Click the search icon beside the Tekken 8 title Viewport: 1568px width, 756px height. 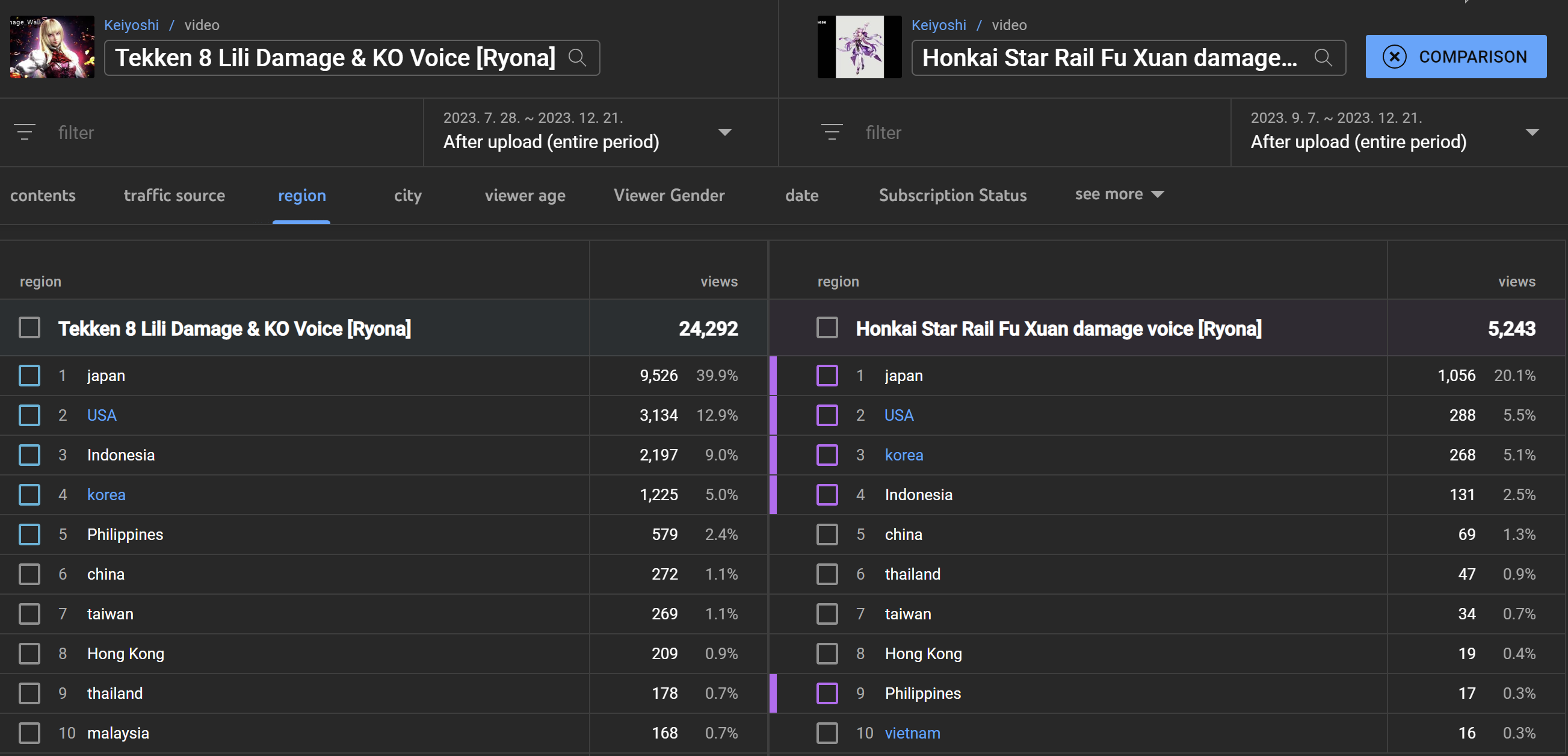[577, 58]
